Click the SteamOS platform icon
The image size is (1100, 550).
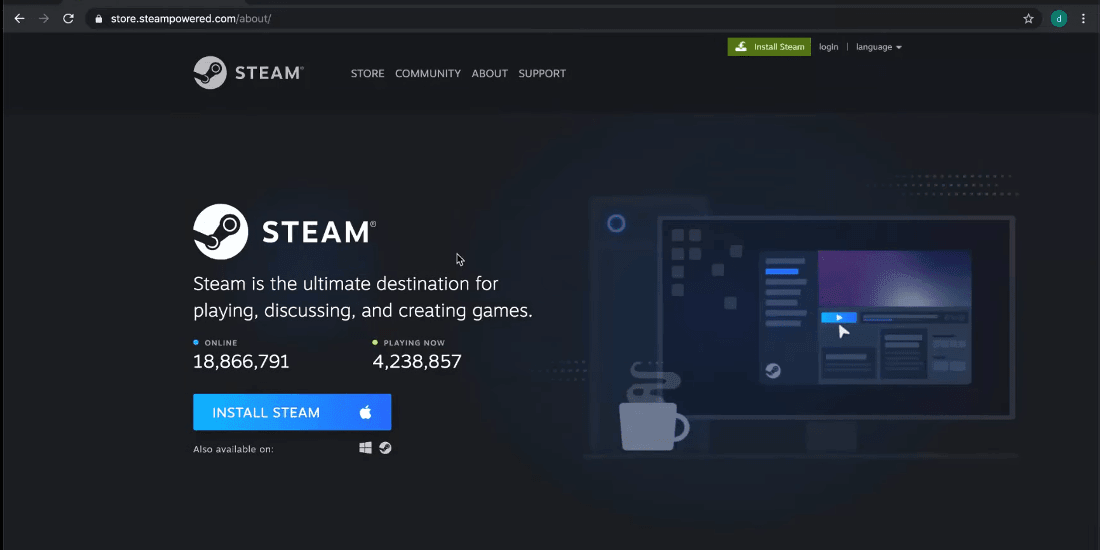pyautogui.click(x=385, y=448)
